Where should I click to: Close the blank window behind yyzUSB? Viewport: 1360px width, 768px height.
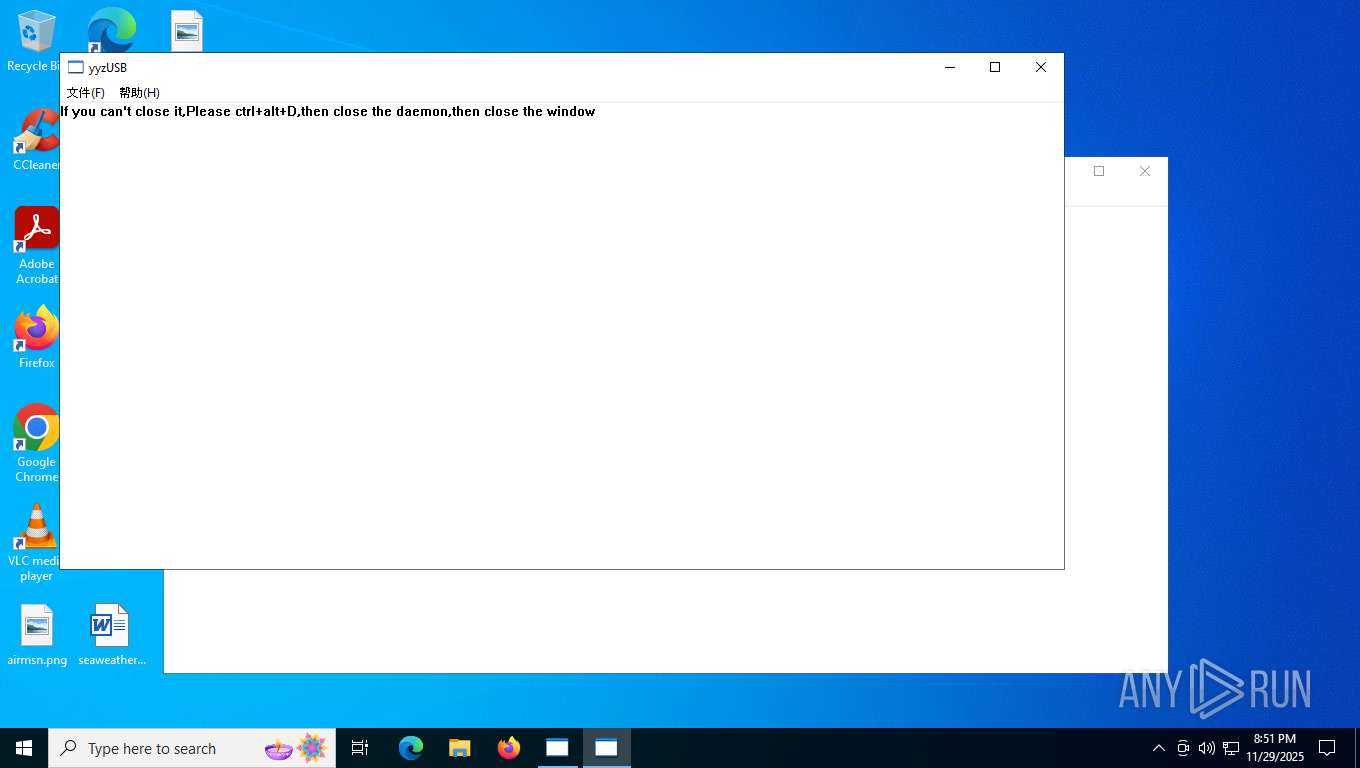1145,171
